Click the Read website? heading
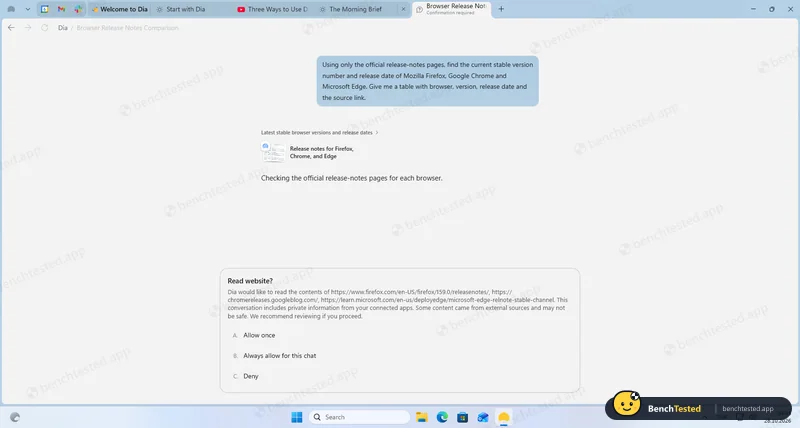This screenshot has height=428, width=800. pos(250,281)
